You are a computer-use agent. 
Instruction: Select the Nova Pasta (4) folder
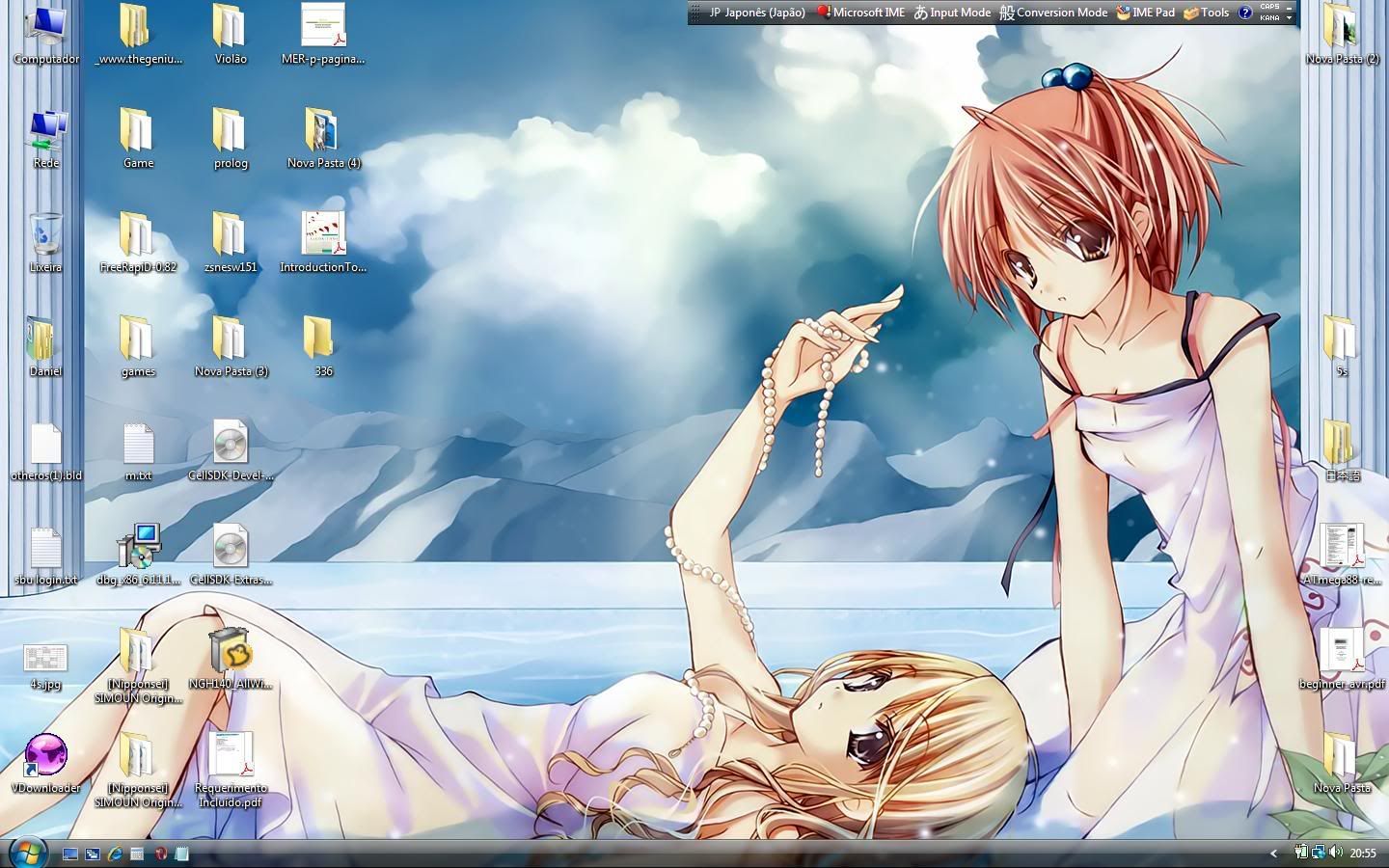click(323, 138)
